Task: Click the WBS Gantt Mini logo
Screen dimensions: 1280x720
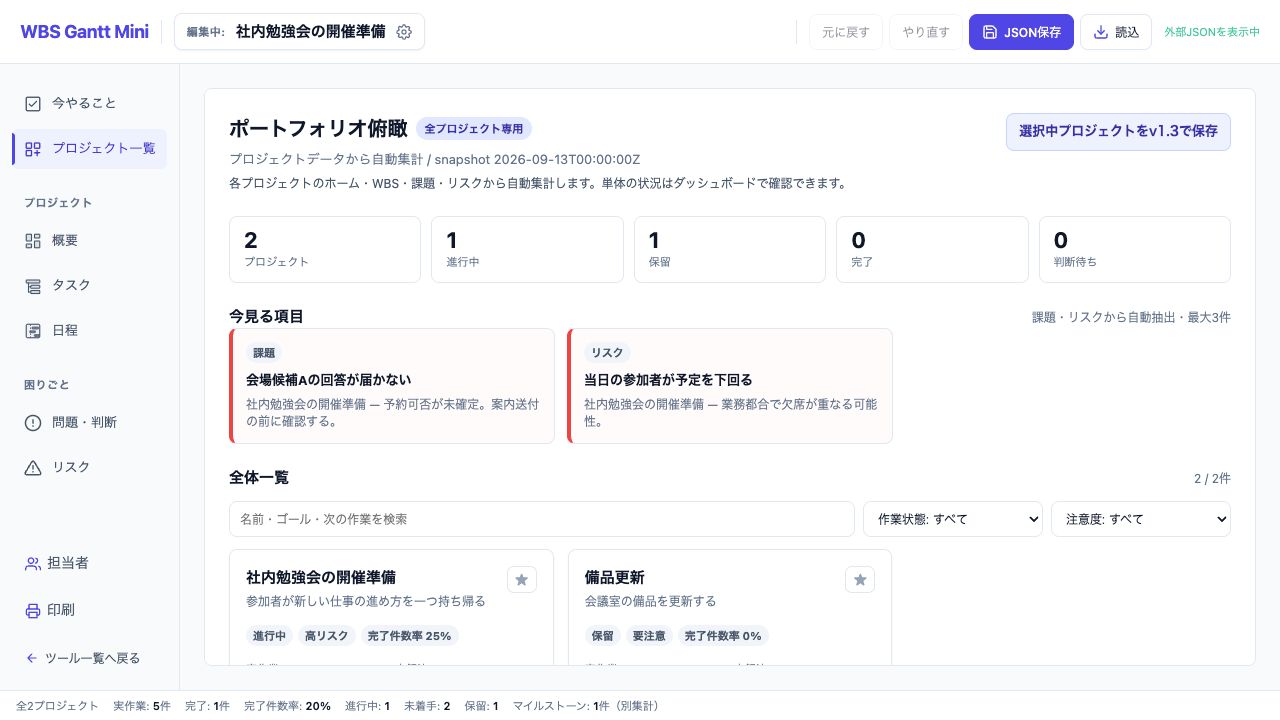Action: (85, 32)
